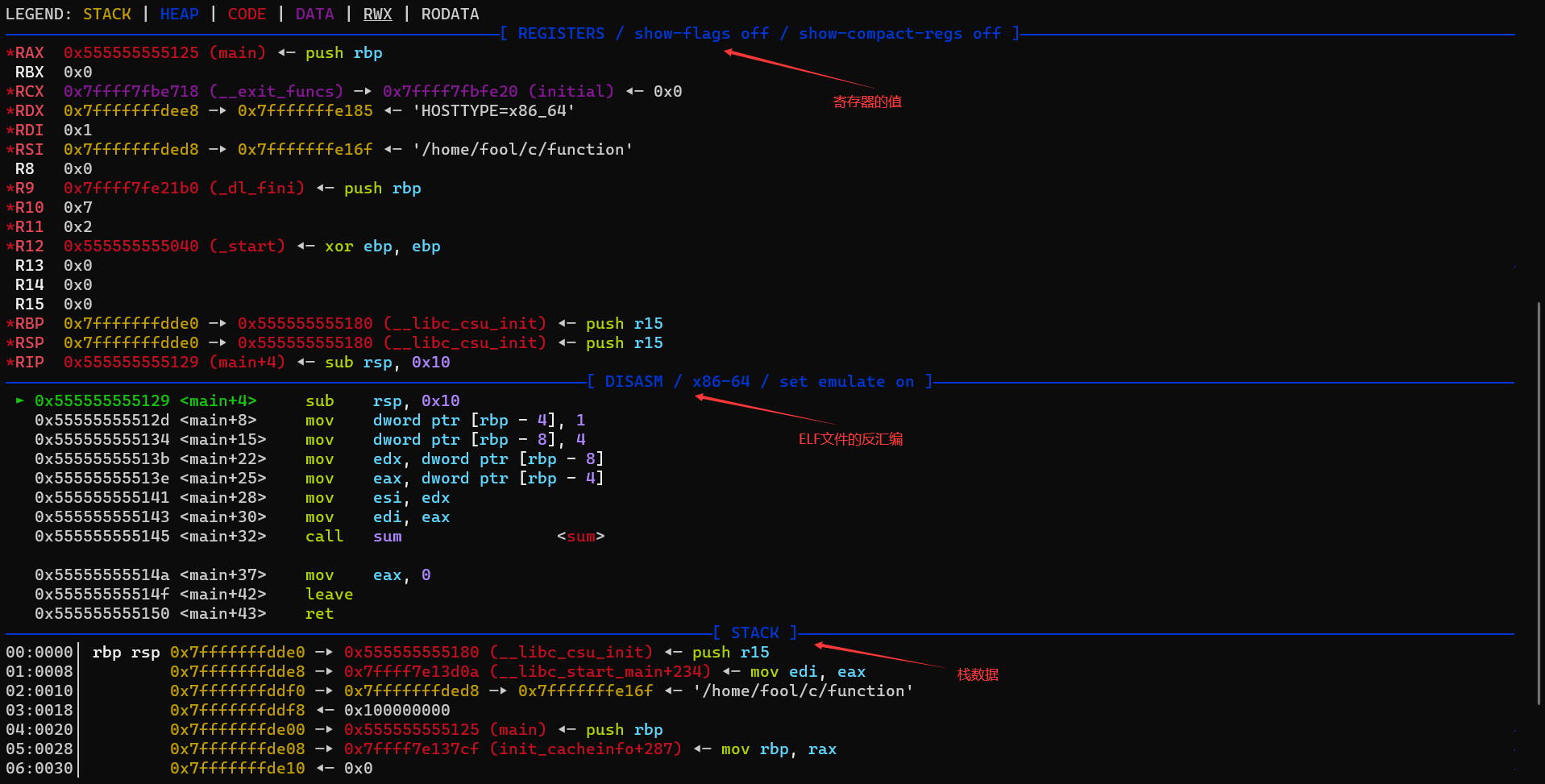Click the terminal scrollbar on right edge
The width and height of the screenshot is (1545, 784).
coord(1539,502)
